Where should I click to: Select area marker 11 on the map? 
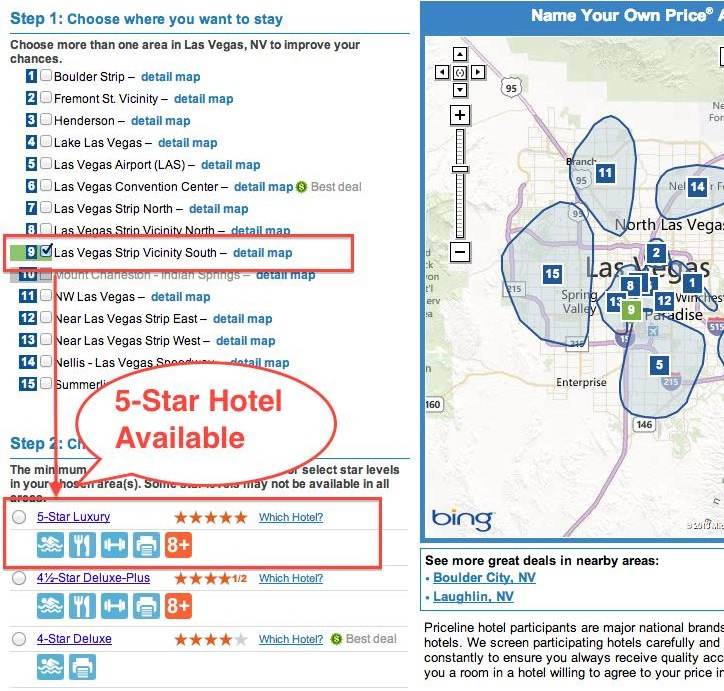(605, 173)
